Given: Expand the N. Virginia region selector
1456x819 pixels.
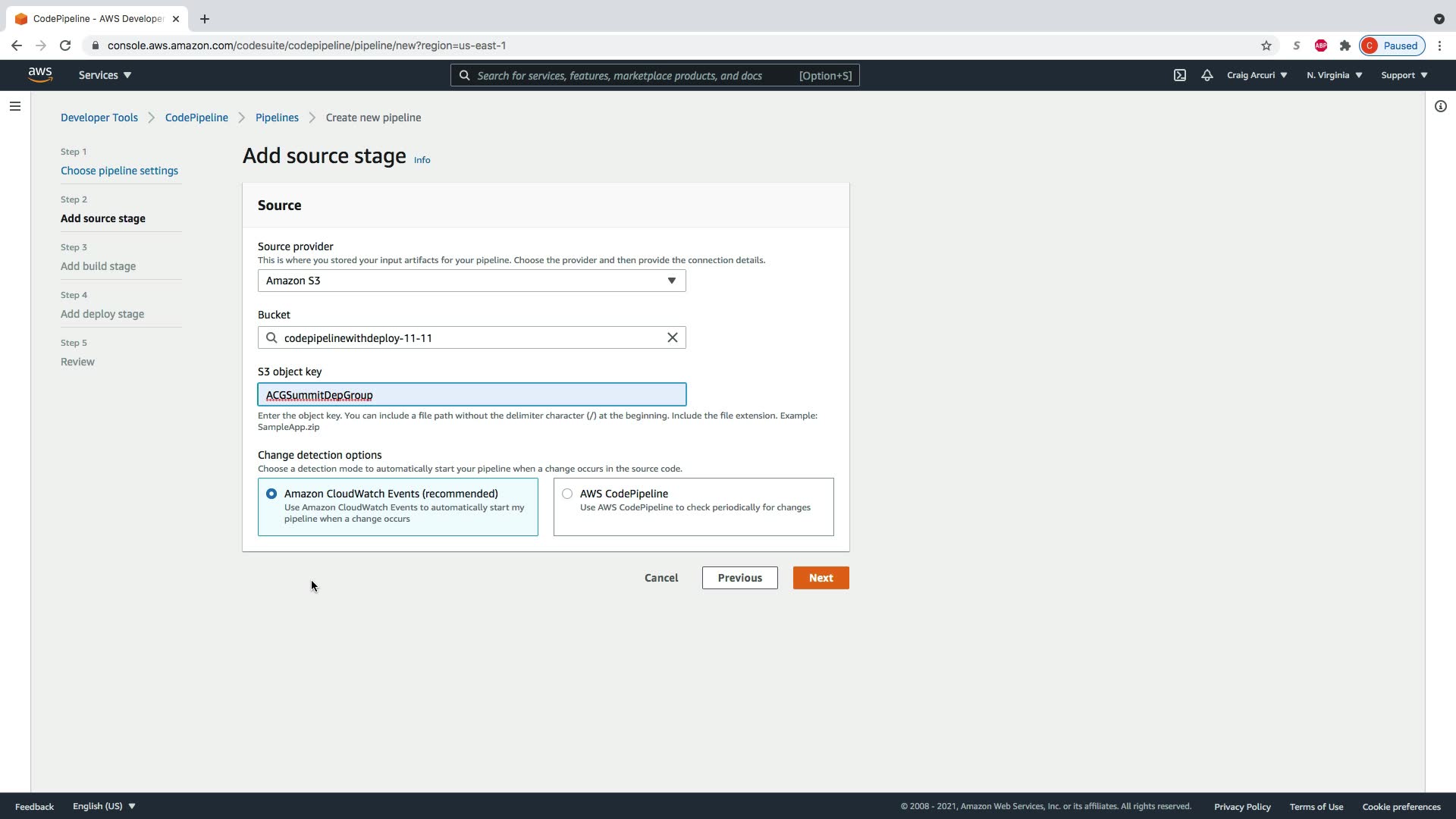Looking at the screenshot, I should [1334, 75].
